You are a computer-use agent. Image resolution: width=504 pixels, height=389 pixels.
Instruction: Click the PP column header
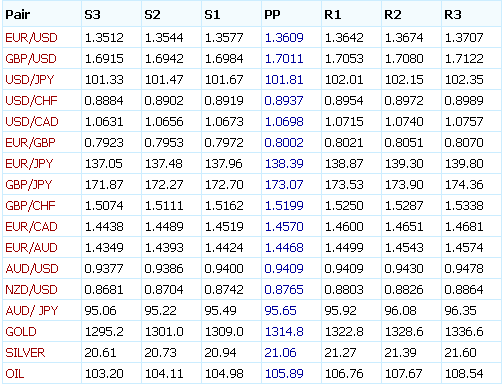(x=272, y=15)
